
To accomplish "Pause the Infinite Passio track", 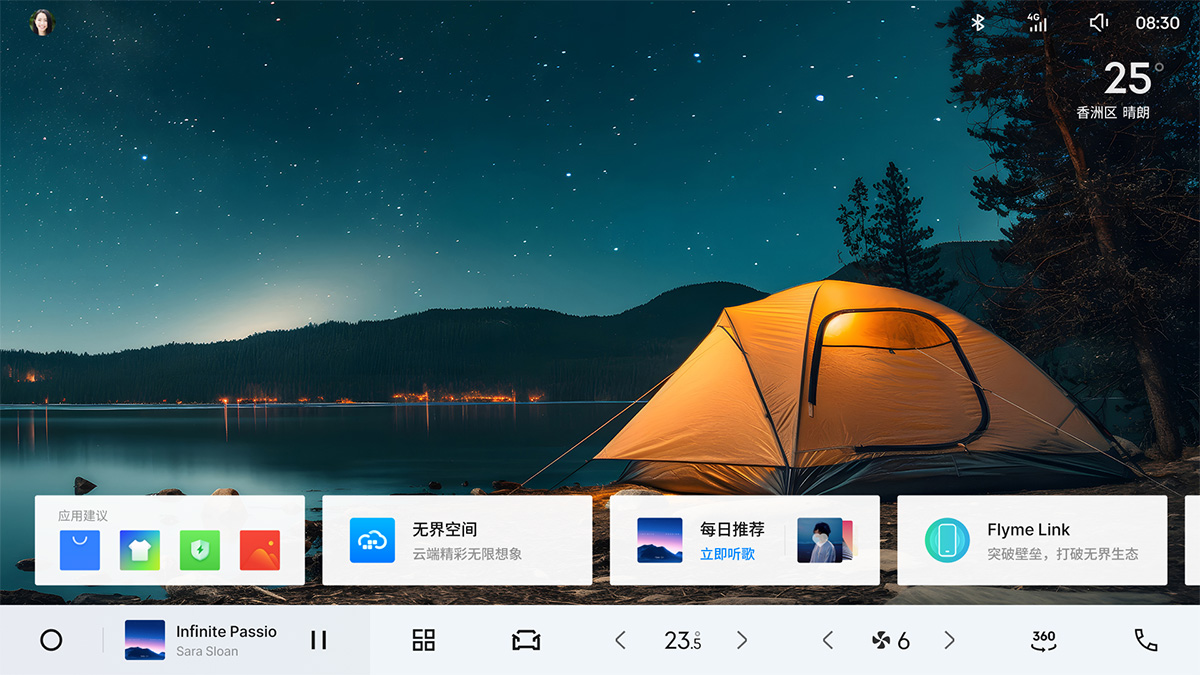I will (x=318, y=640).
